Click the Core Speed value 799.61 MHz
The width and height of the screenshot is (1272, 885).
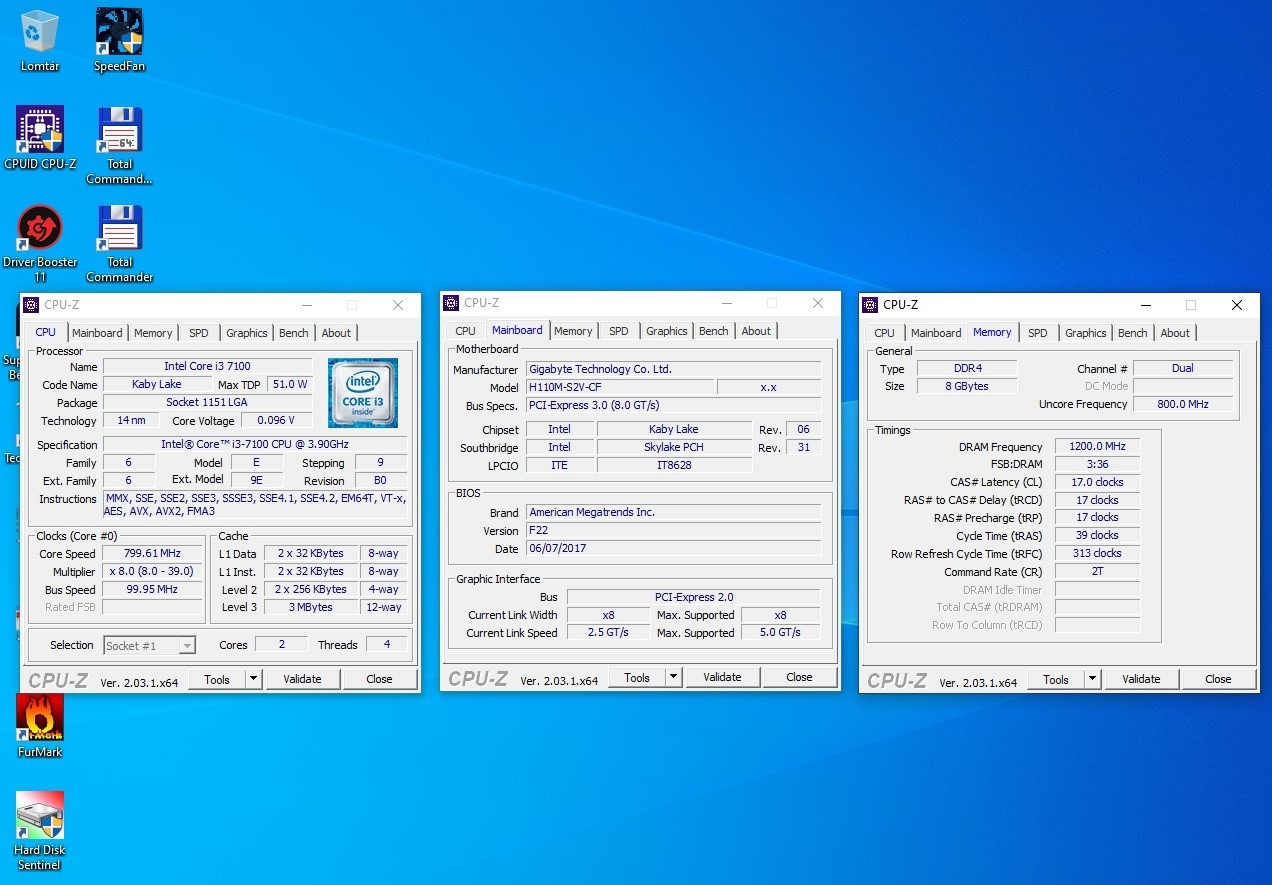[x=152, y=554]
